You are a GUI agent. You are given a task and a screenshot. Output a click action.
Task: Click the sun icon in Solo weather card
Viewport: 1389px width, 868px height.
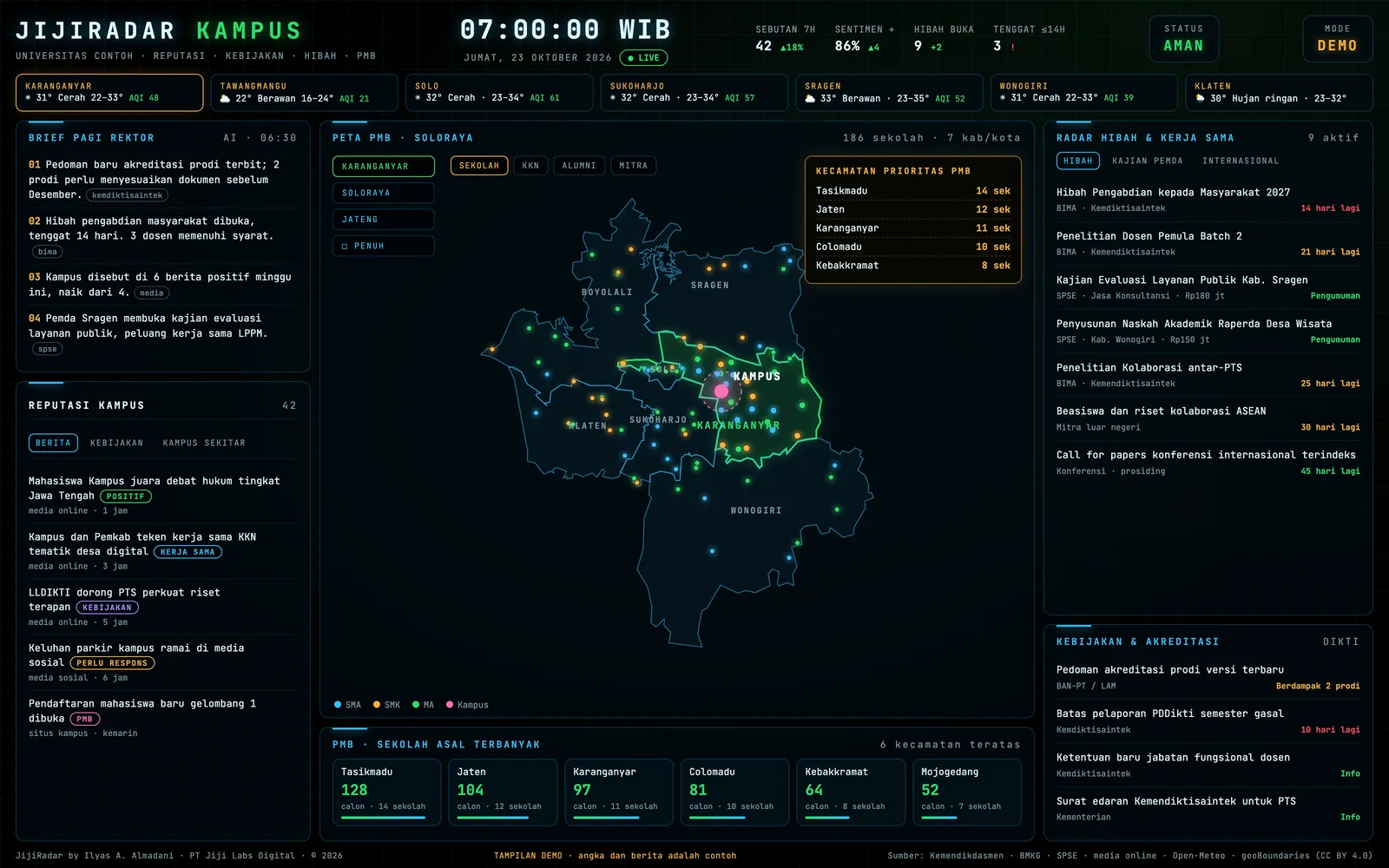(x=418, y=98)
